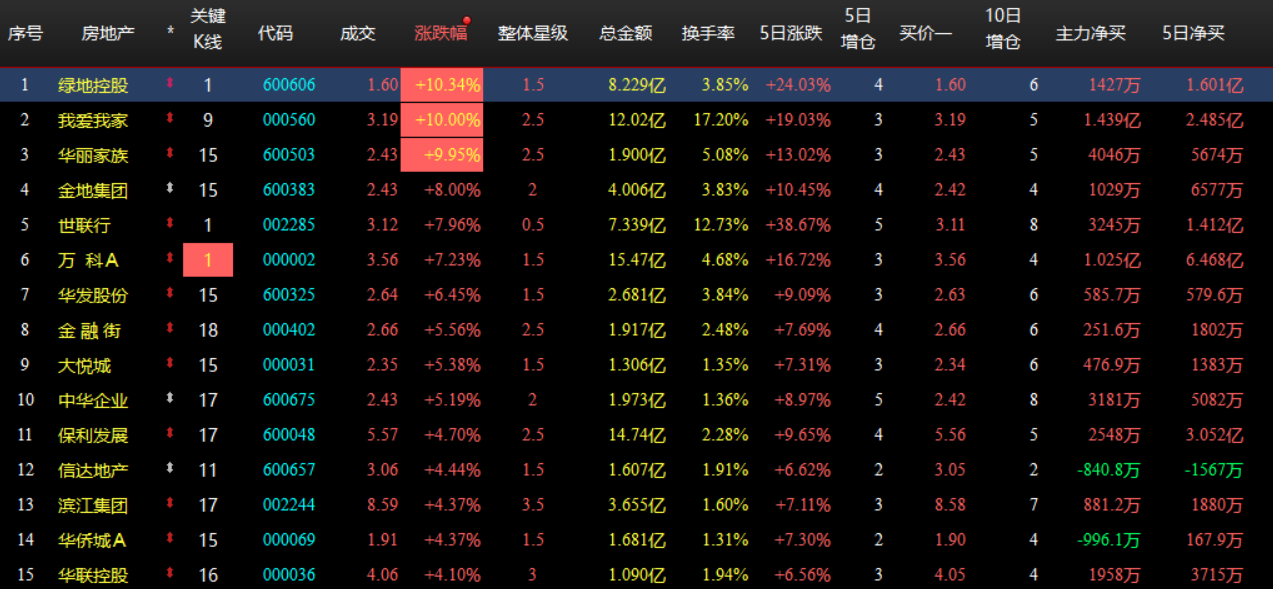Select stock 中华企业

click(93, 400)
